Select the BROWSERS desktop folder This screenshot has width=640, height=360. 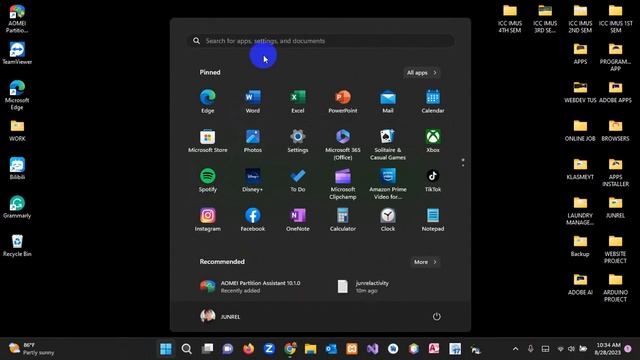coord(615,131)
